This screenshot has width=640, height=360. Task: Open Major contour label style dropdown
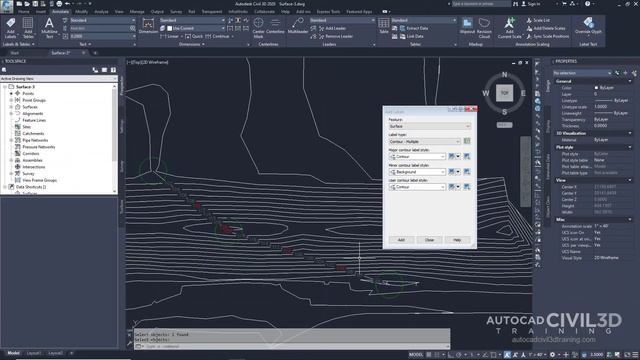(x=417, y=156)
